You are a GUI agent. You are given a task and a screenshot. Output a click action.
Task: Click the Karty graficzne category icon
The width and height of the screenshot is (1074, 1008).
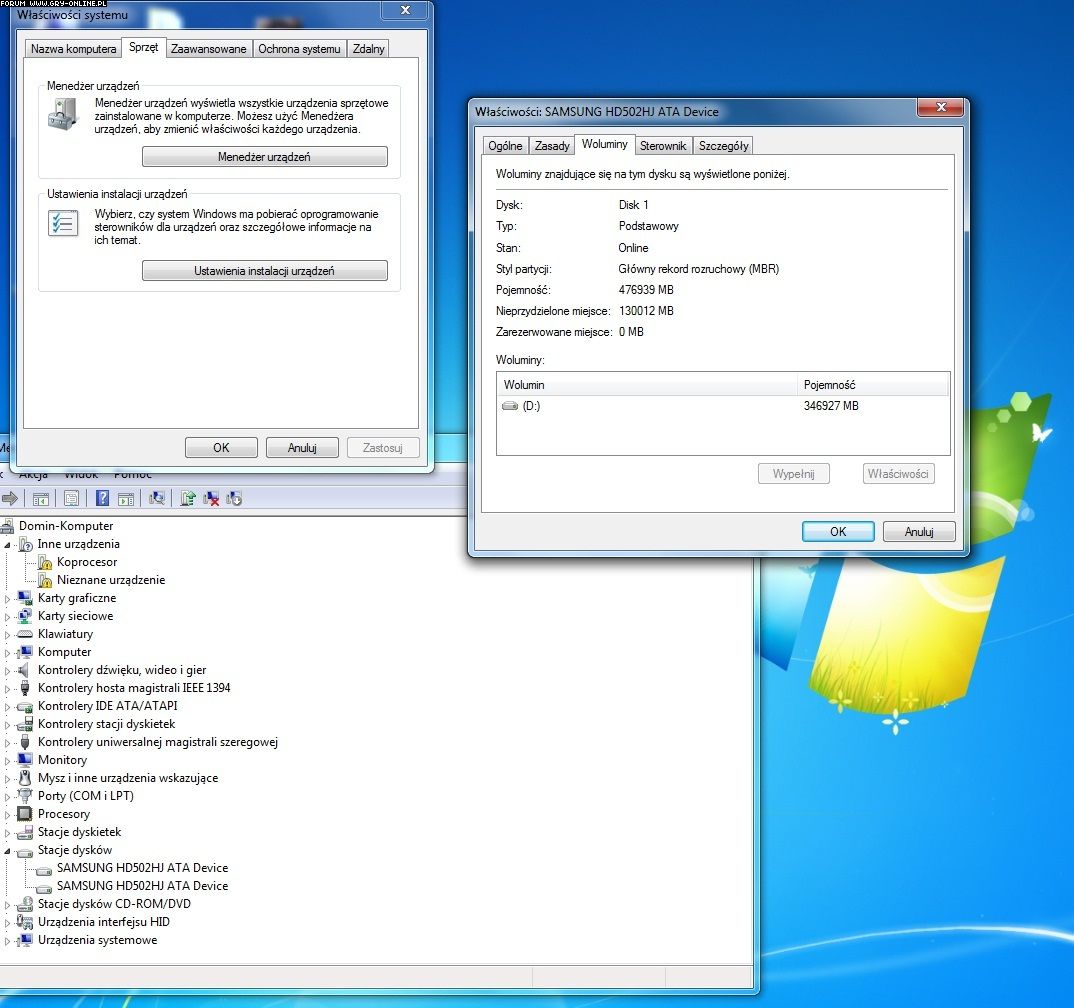[25, 598]
